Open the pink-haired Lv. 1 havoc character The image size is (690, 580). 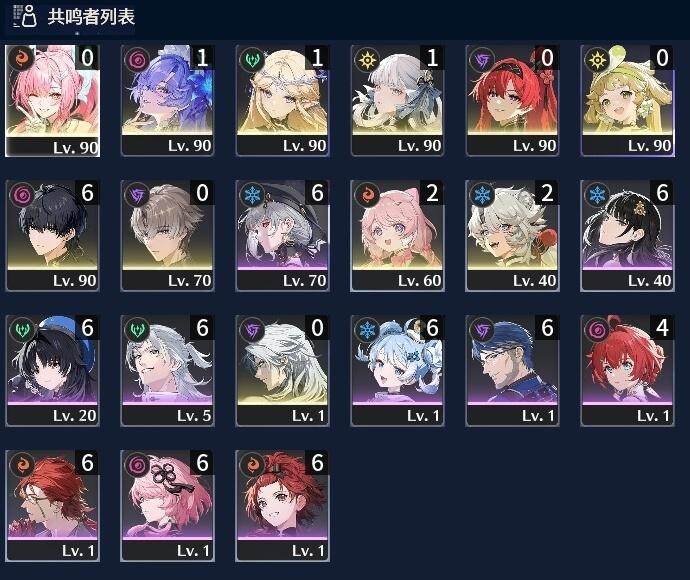point(167,506)
